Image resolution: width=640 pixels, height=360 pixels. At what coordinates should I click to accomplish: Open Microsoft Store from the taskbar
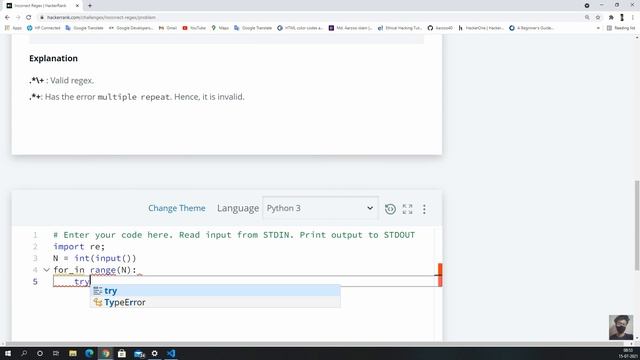click(x=122, y=353)
